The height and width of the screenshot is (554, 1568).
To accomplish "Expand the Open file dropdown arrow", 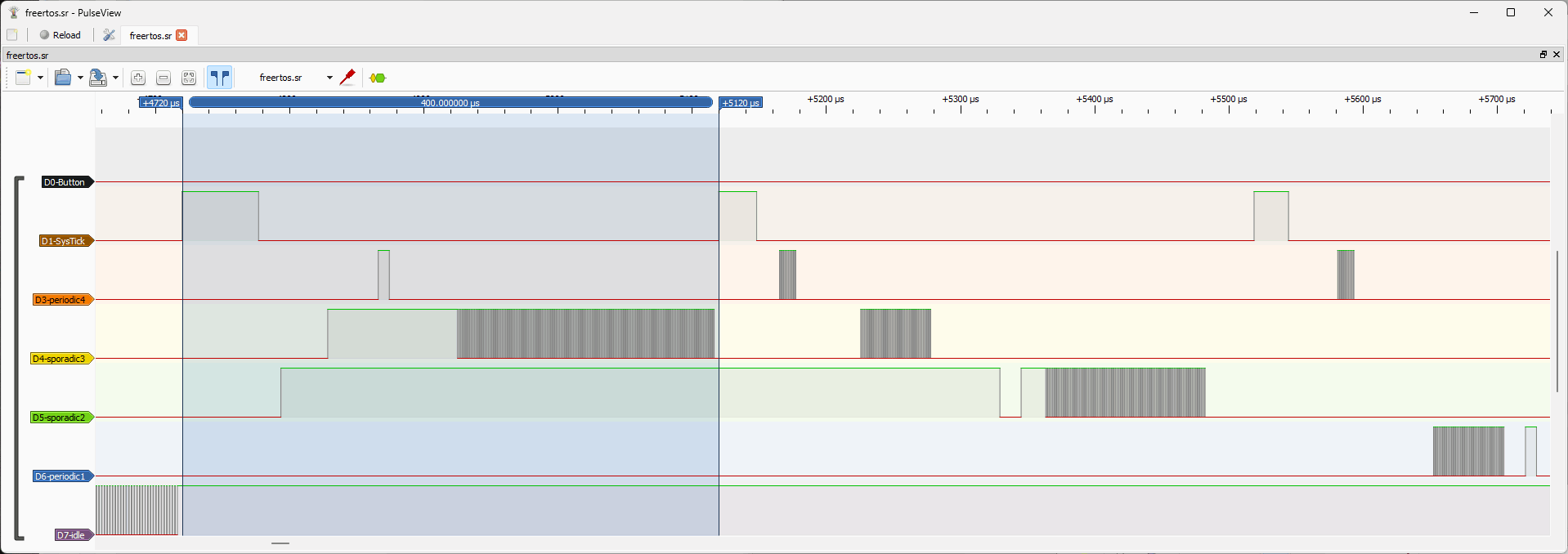I will [80, 78].
